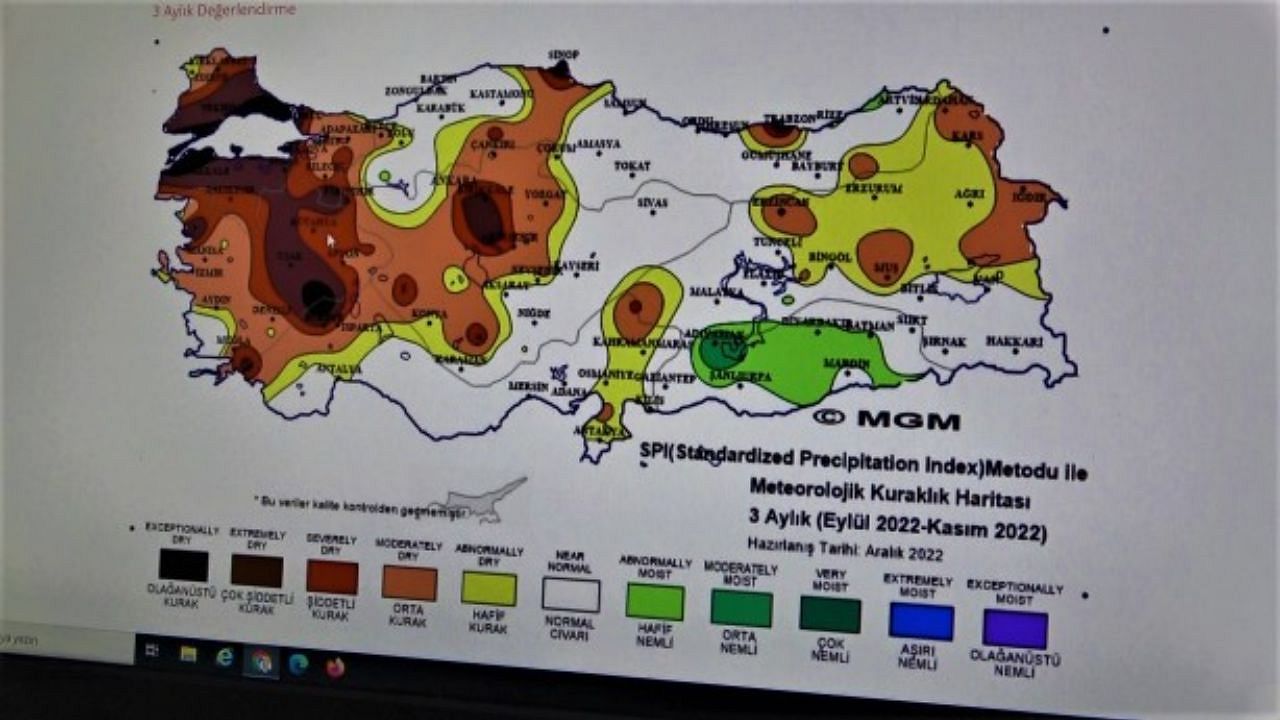Open Mozilla Firefox from the taskbar
The height and width of the screenshot is (720, 1280).
point(334,665)
